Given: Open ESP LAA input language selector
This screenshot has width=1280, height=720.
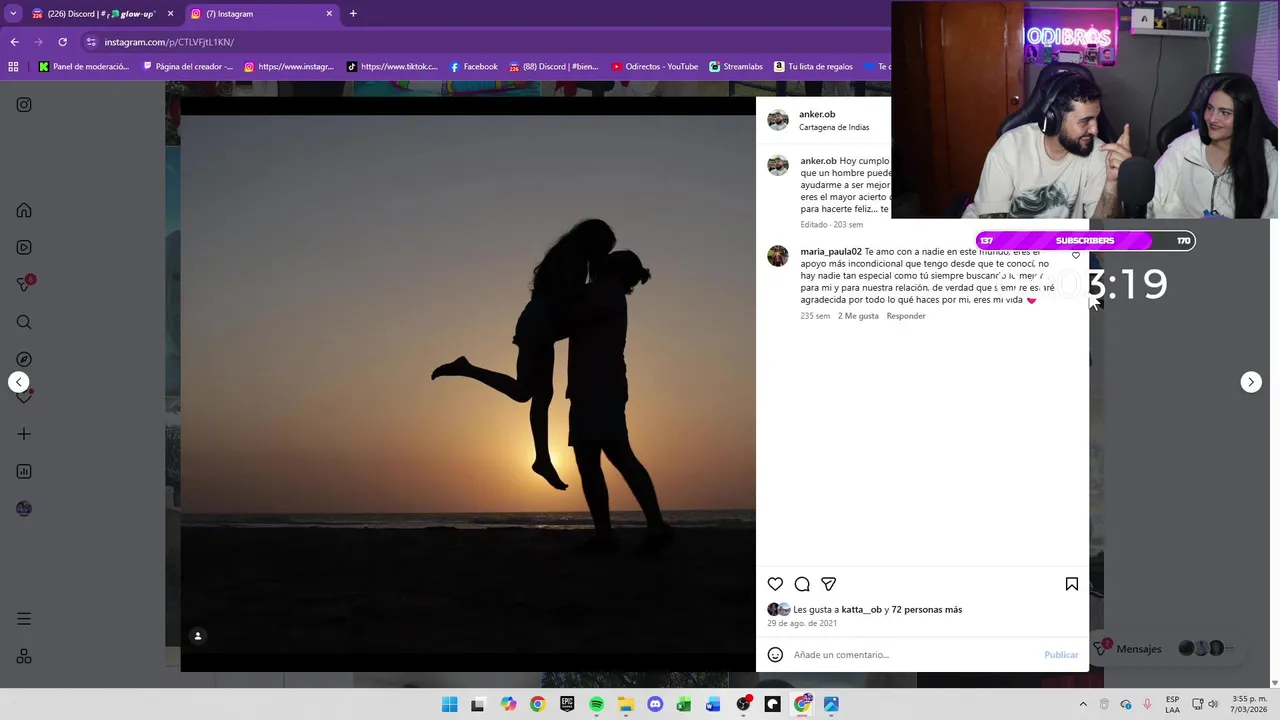Looking at the screenshot, I should point(1172,704).
